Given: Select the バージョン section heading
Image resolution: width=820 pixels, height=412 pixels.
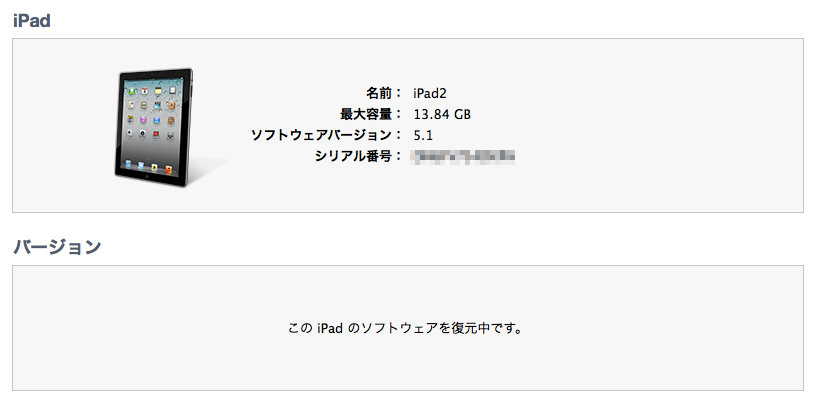Looking at the screenshot, I should (x=57, y=246).
